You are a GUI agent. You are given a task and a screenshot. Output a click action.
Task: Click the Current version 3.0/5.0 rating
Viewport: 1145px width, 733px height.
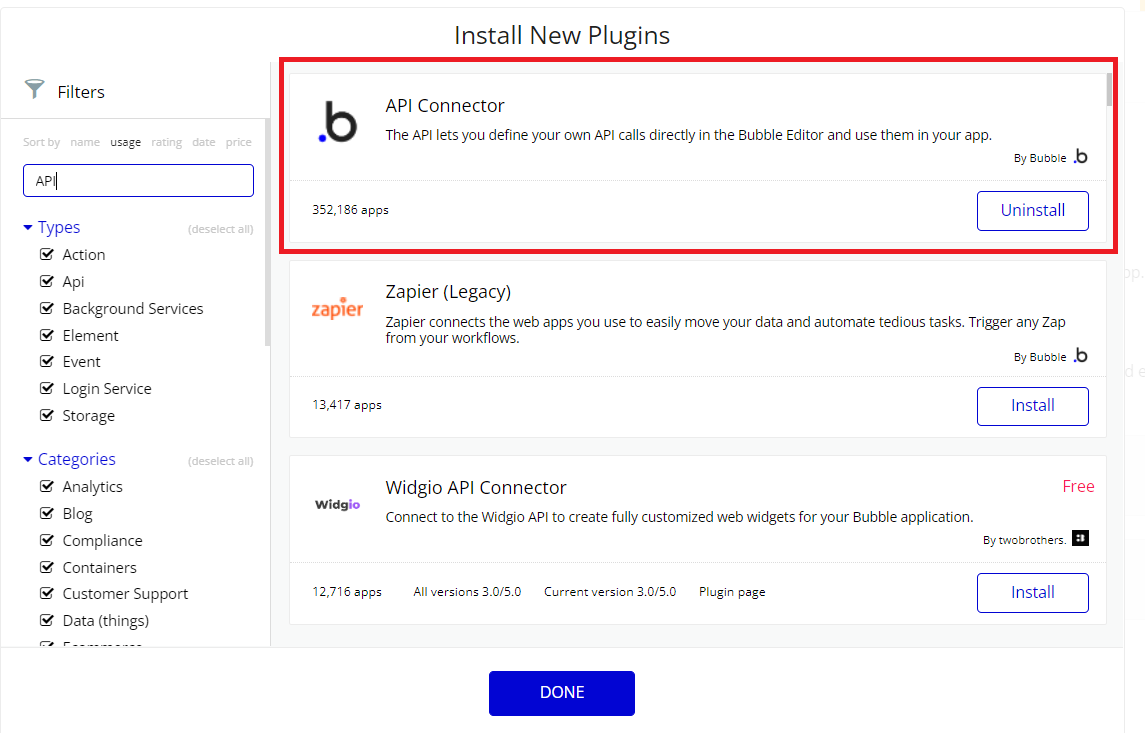[x=610, y=592]
